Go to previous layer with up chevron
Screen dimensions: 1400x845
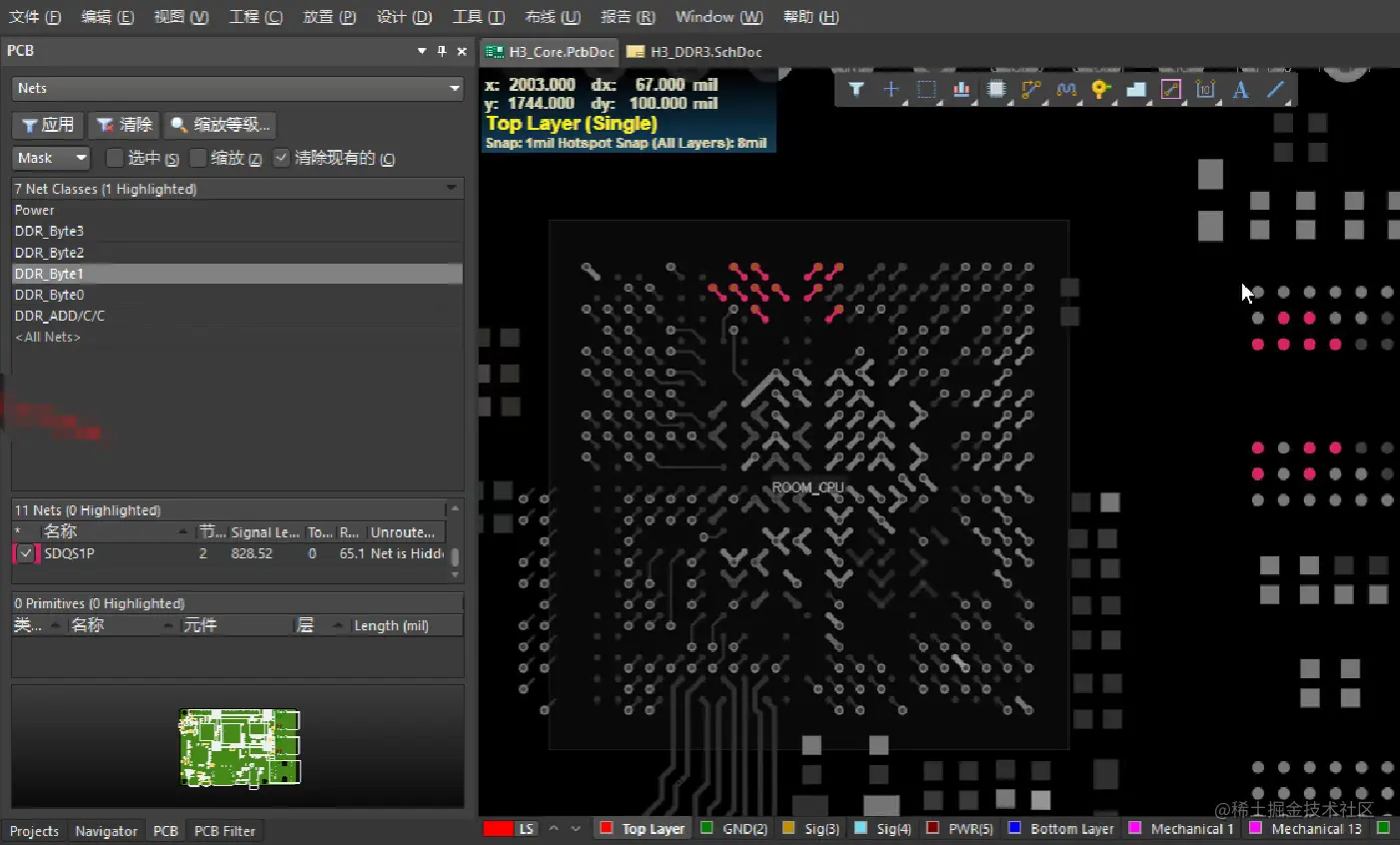coord(554,829)
